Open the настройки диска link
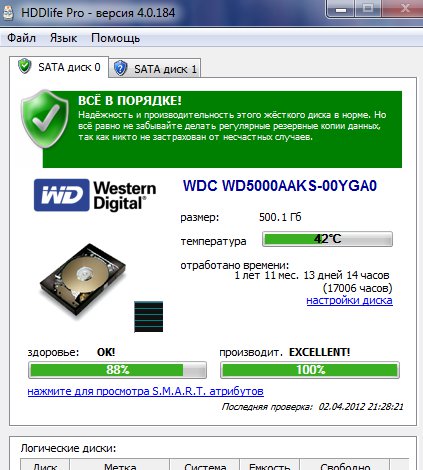The image size is (423, 470). pos(349,301)
